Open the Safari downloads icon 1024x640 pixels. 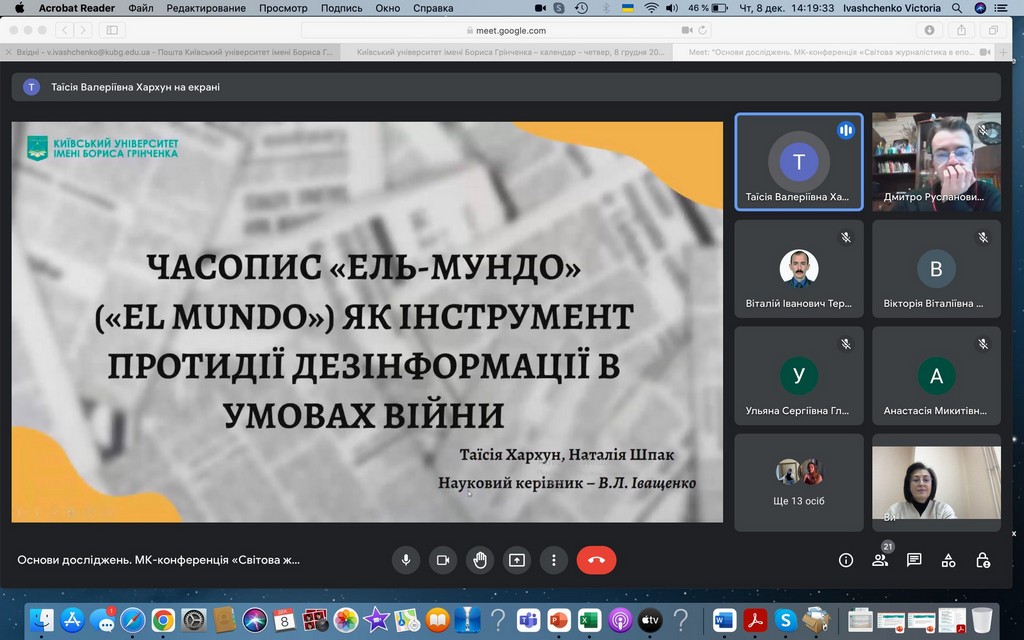(931, 31)
